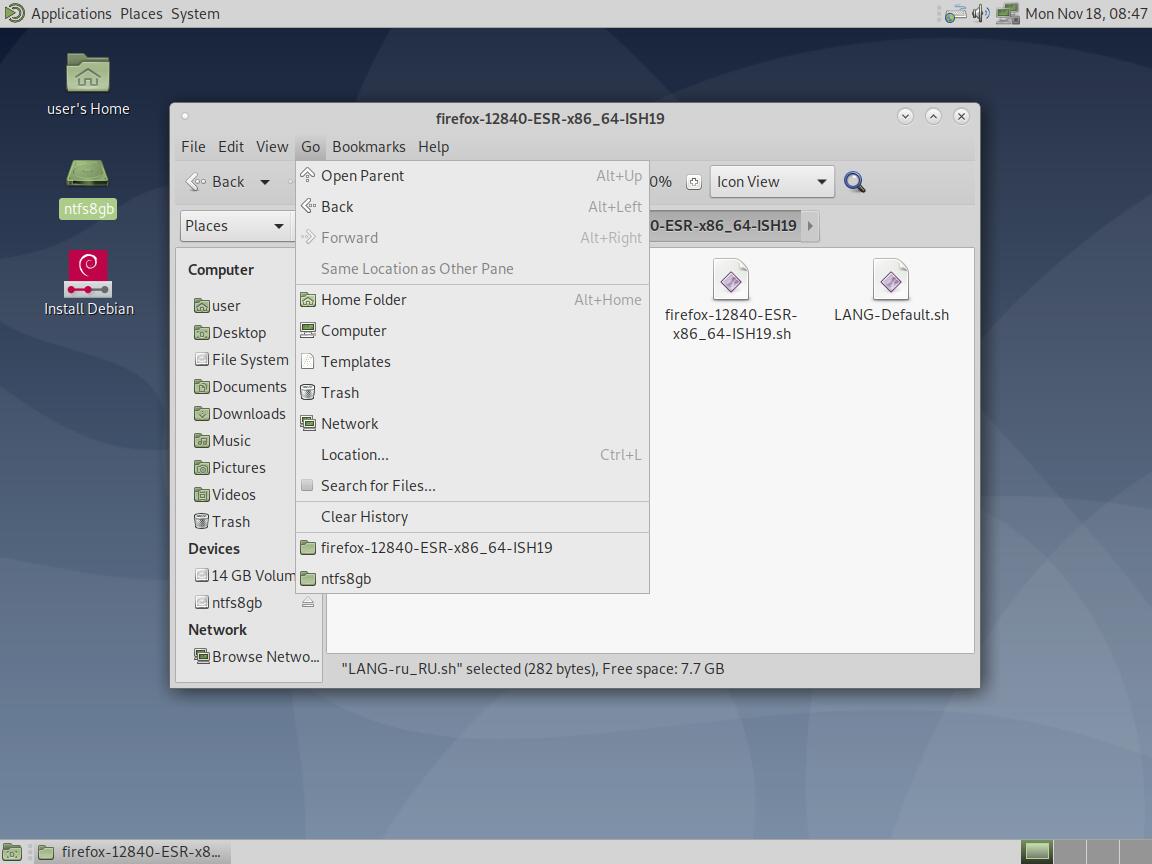Click the zoom in plus icon
This screenshot has height=864, width=1152.
tap(694, 182)
